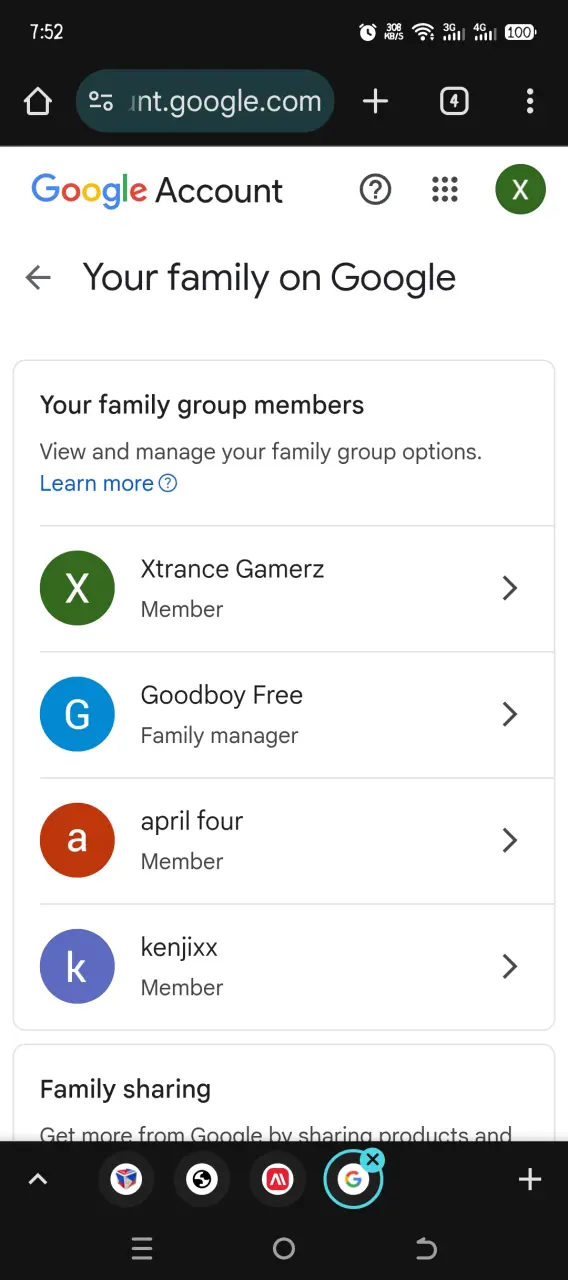Open the browser three-dot menu
Screen dimensions: 568x1280
530,101
